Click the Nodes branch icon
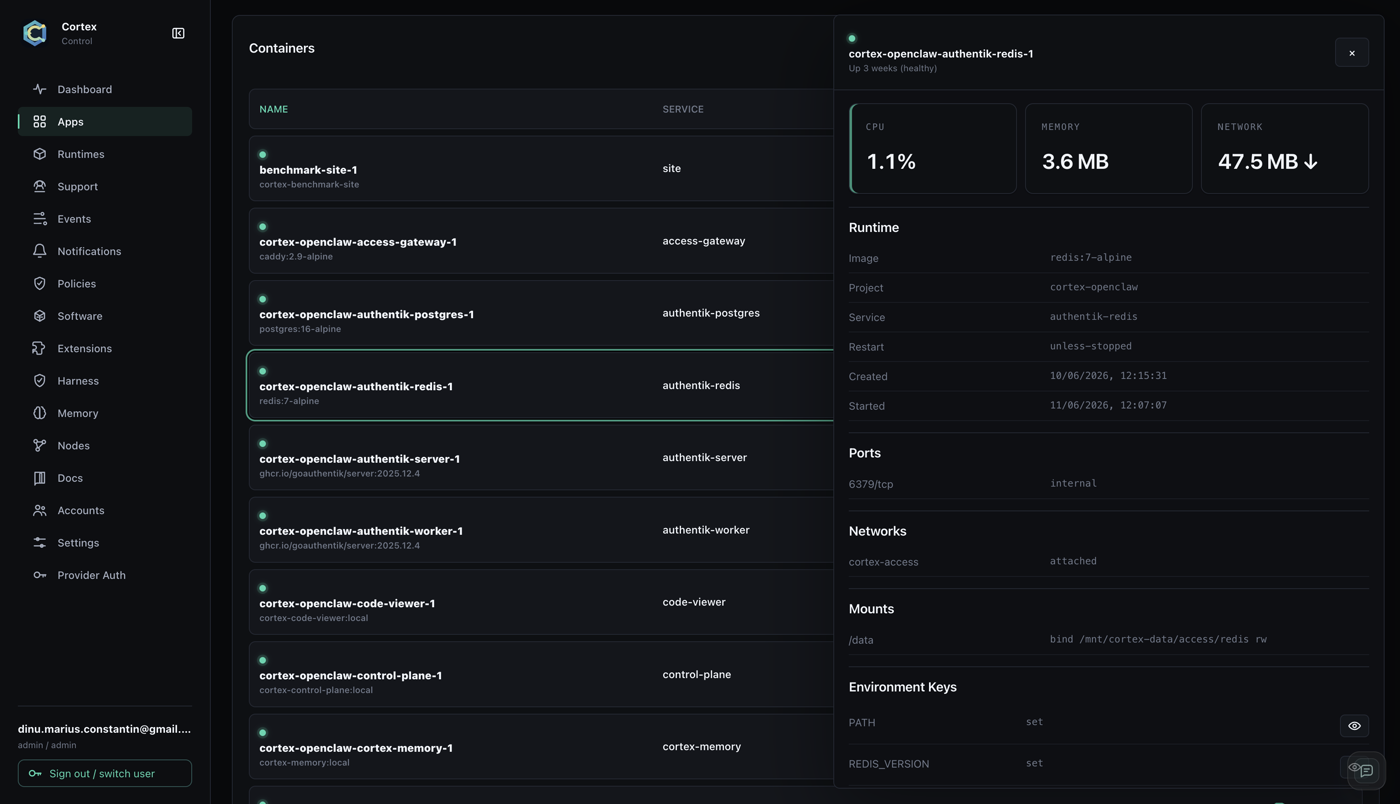The height and width of the screenshot is (804, 1400). click(x=40, y=446)
